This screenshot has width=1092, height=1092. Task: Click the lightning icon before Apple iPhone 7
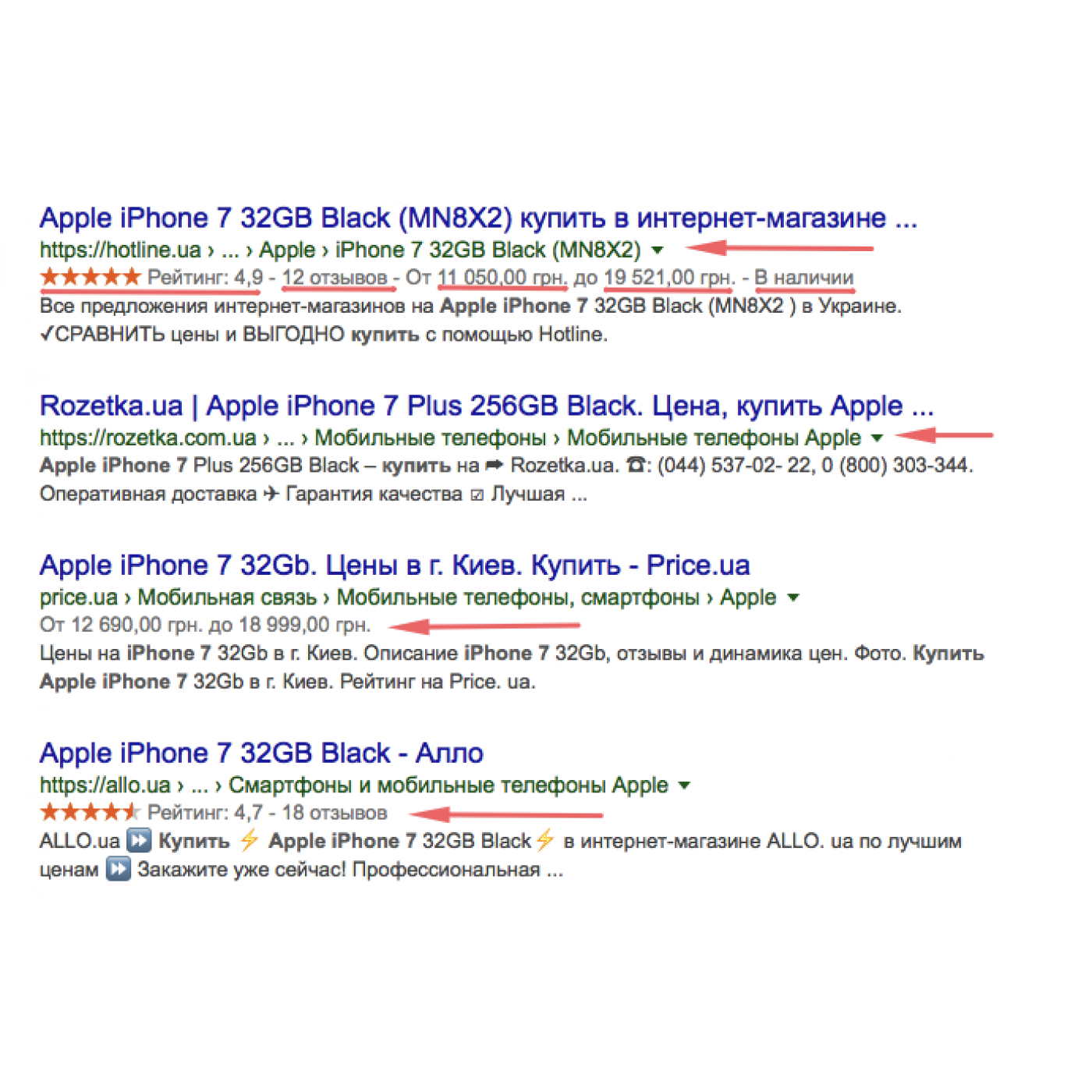(x=249, y=841)
